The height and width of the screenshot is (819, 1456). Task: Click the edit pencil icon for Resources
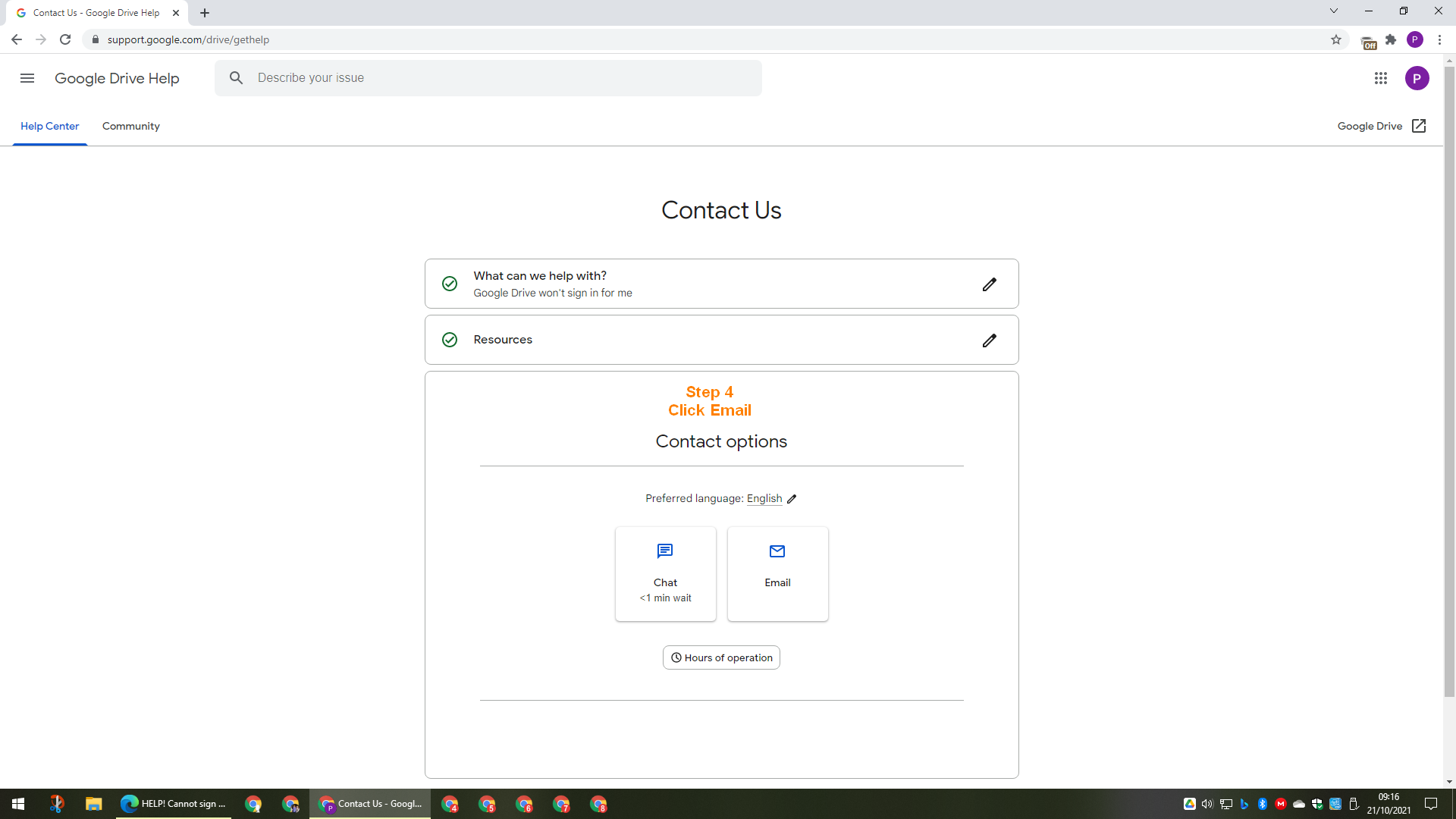click(989, 340)
